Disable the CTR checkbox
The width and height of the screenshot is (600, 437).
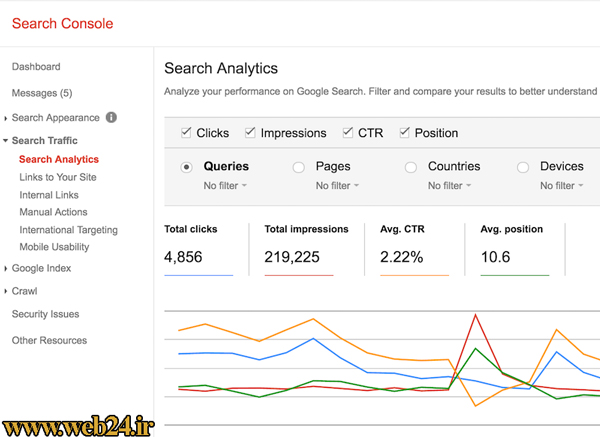[x=347, y=132]
